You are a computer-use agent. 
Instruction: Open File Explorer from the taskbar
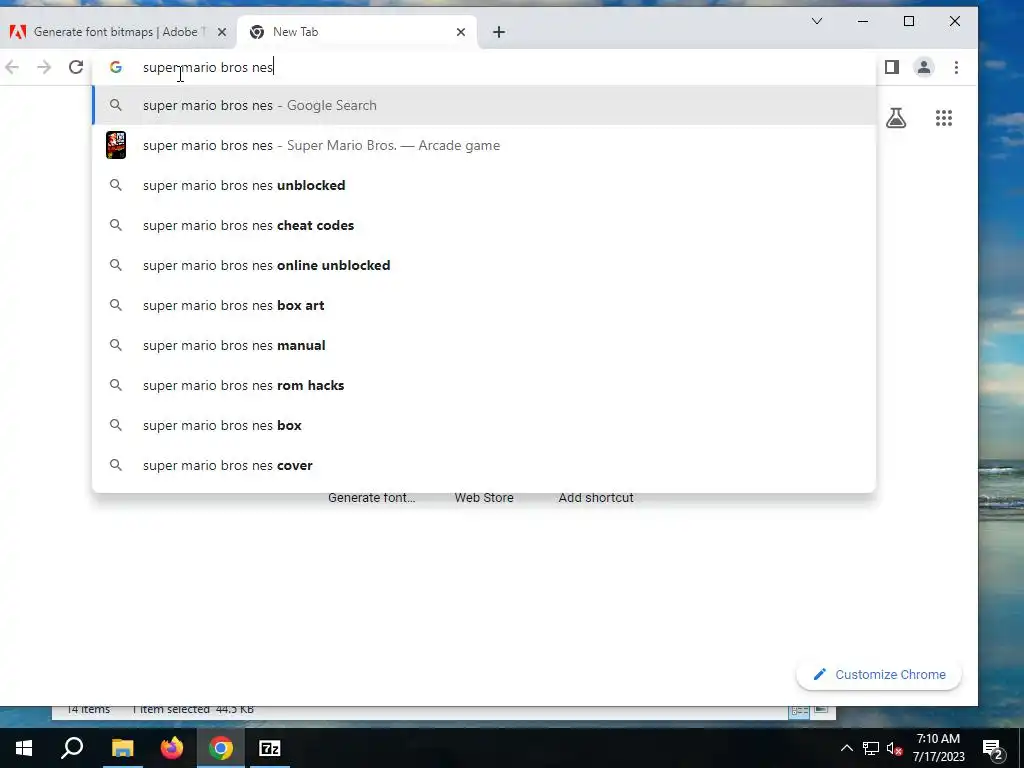[122, 748]
